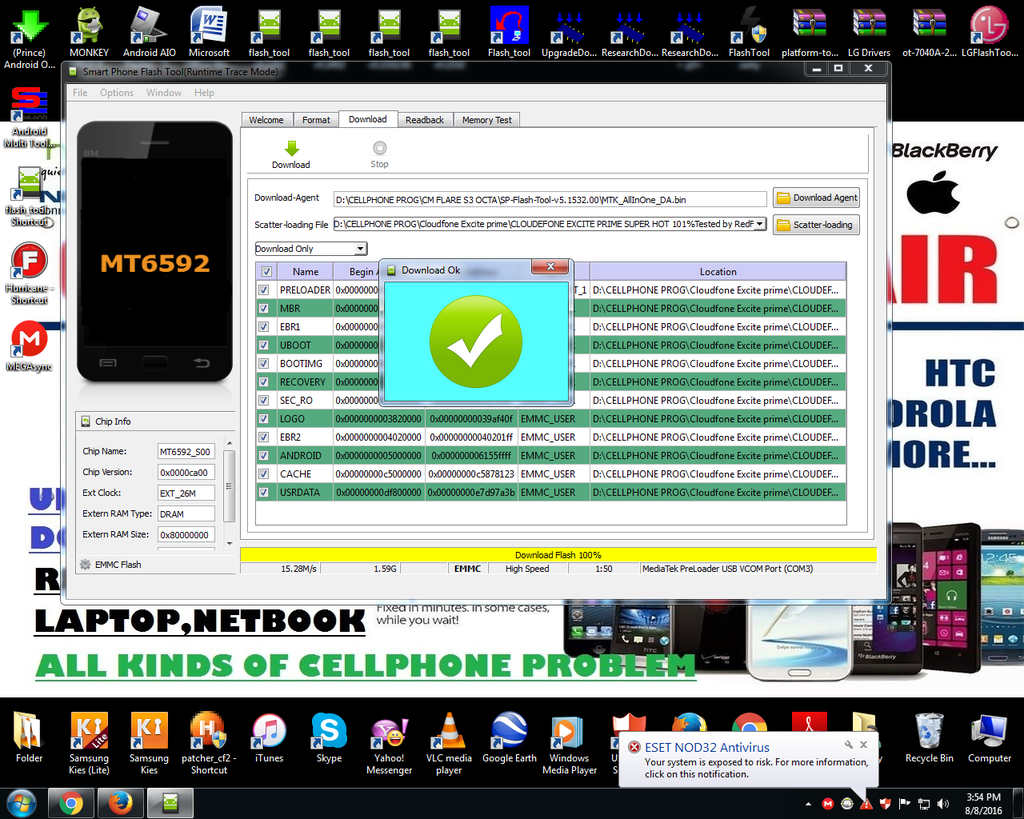This screenshot has height=819, width=1024.
Task: Uncheck the LOGO partition checkbox
Action: pyautogui.click(x=264, y=419)
